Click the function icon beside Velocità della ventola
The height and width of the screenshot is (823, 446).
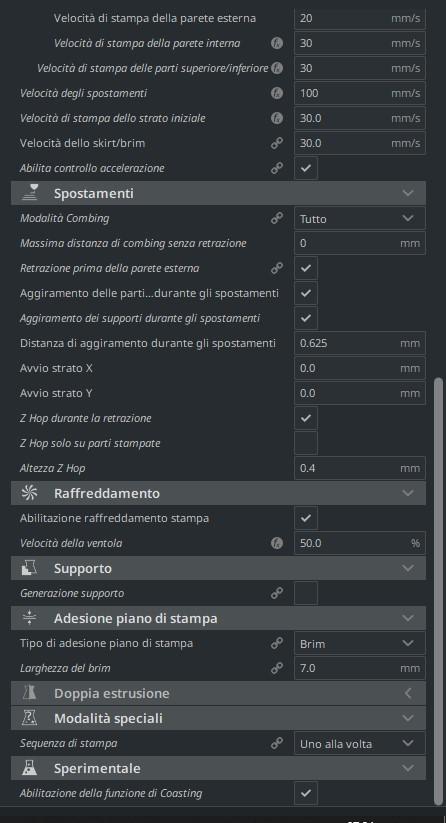pos(277,543)
